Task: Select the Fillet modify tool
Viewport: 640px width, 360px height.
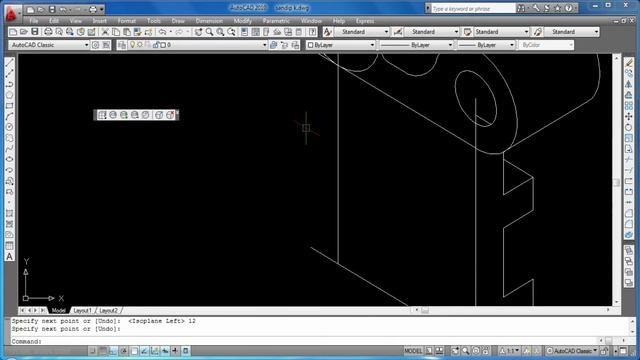Action: coord(629,224)
